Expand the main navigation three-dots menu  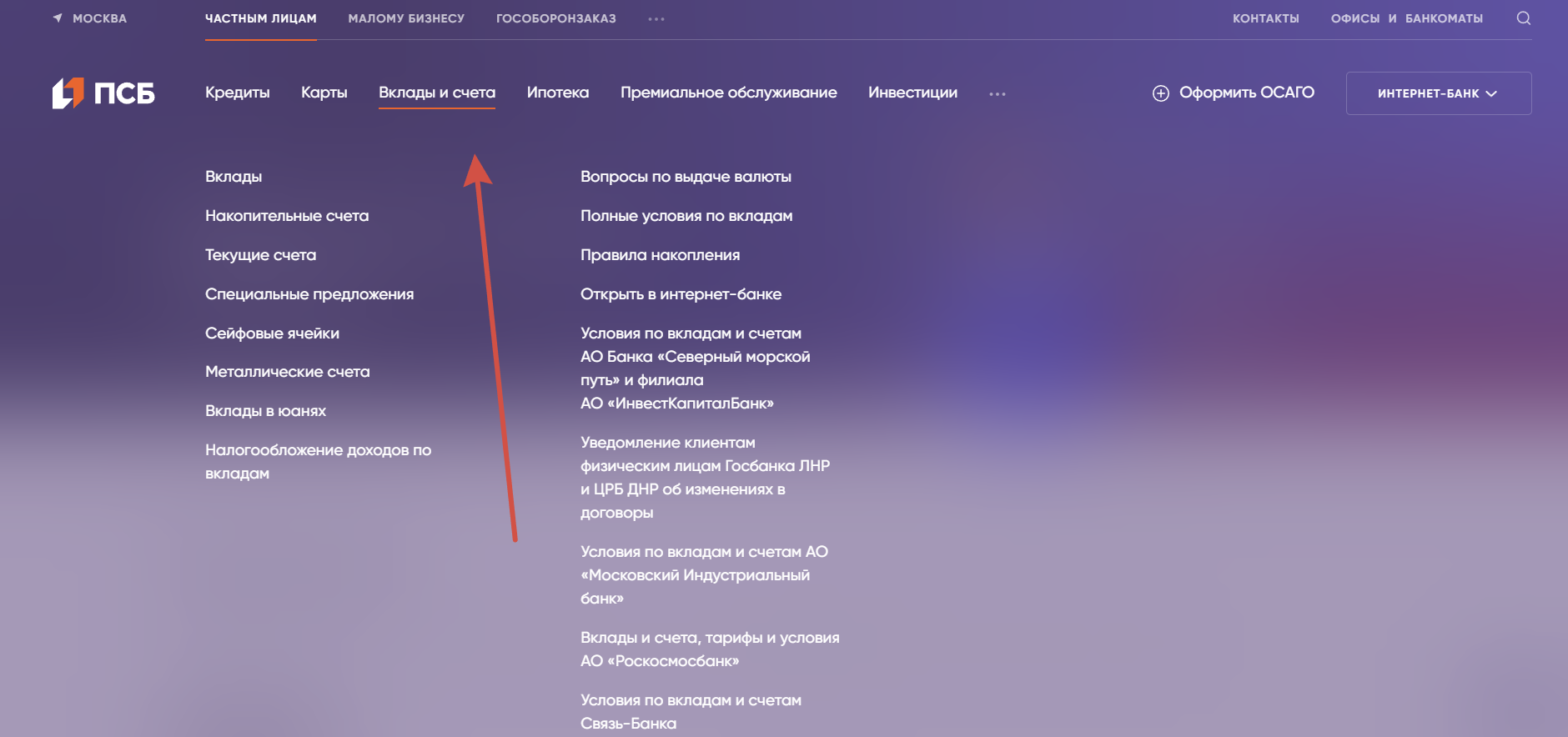pos(998,93)
